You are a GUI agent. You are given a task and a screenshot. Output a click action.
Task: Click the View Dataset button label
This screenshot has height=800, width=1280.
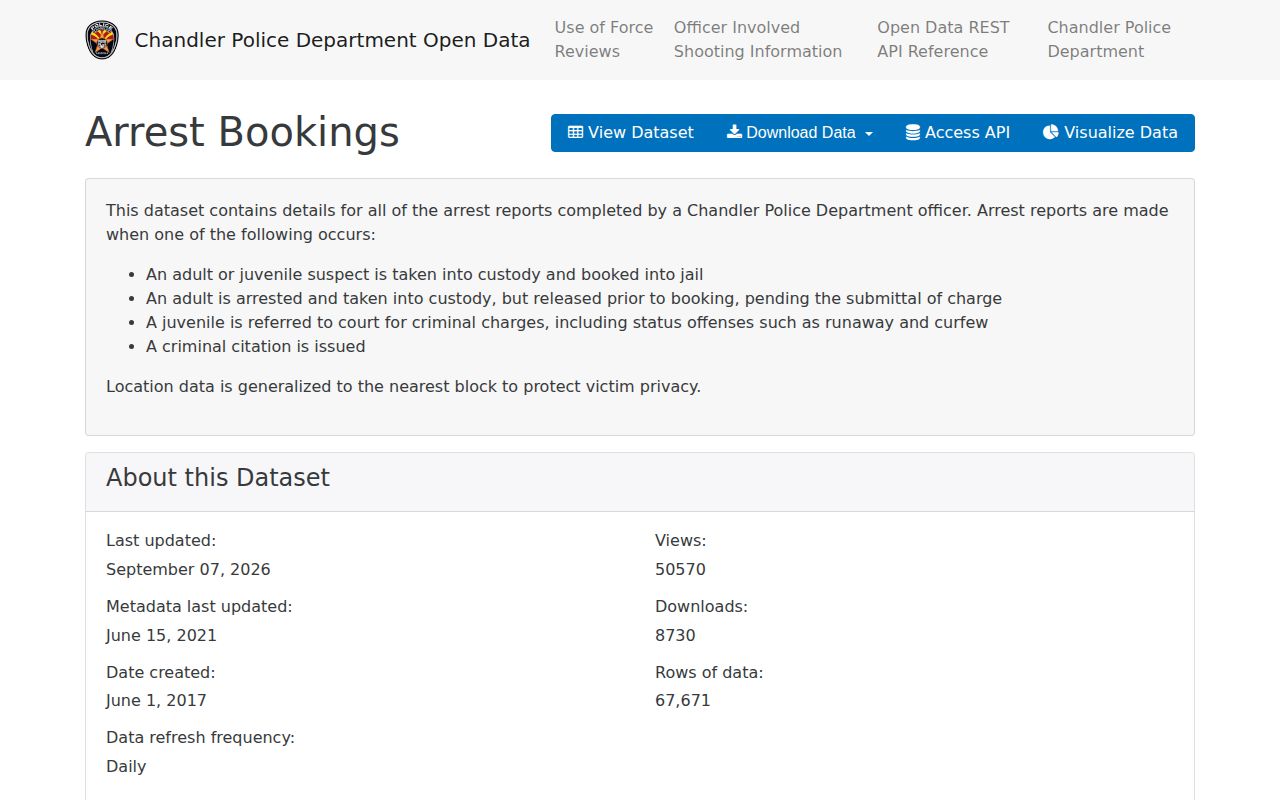641,132
